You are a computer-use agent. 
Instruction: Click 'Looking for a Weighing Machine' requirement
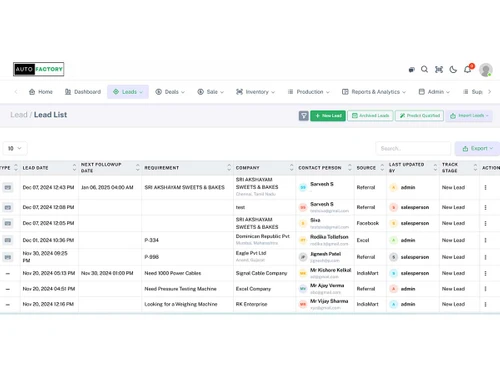pyautogui.click(x=181, y=304)
